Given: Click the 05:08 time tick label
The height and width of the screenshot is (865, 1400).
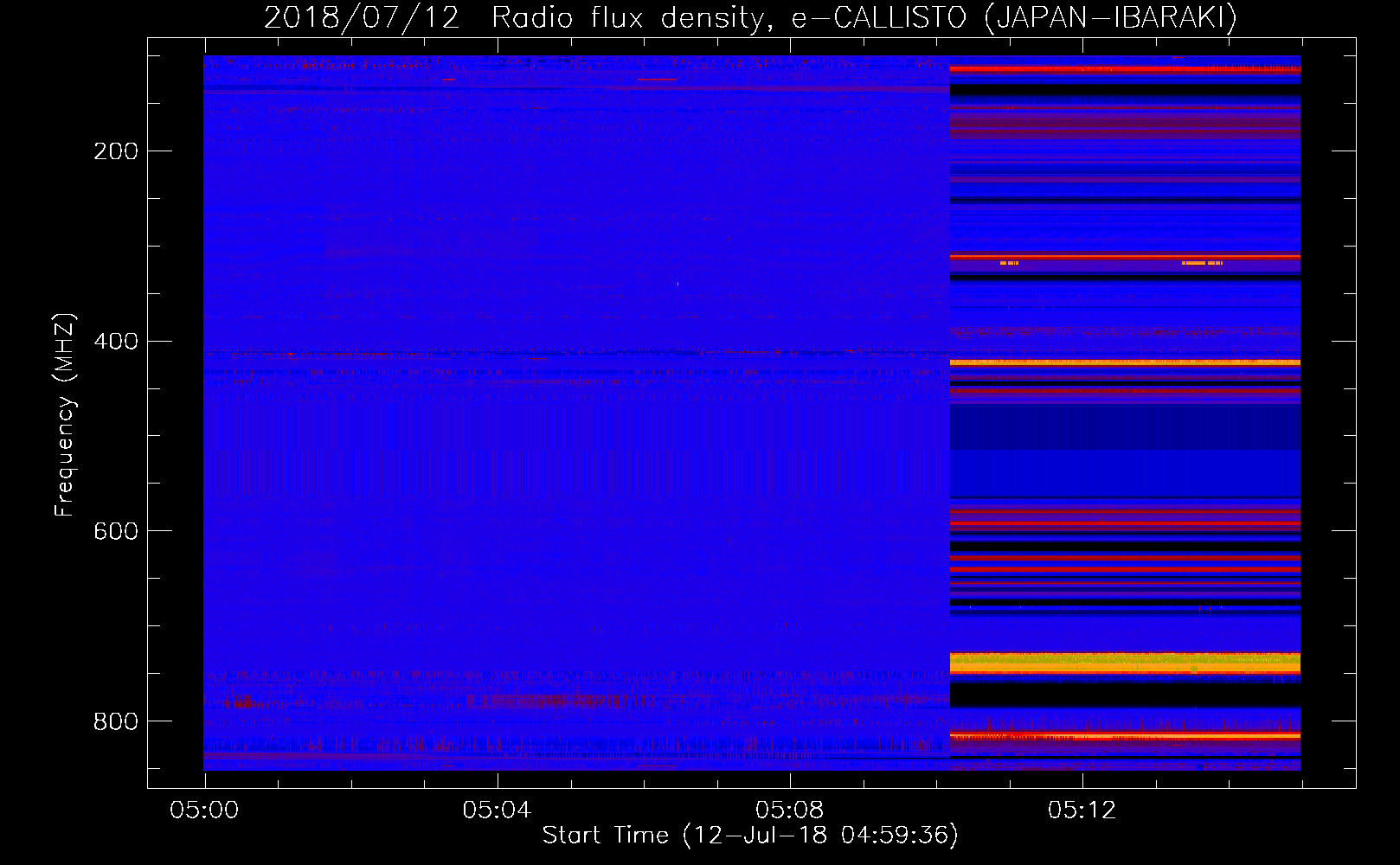Looking at the screenshot, I should [x=789, y=811].
